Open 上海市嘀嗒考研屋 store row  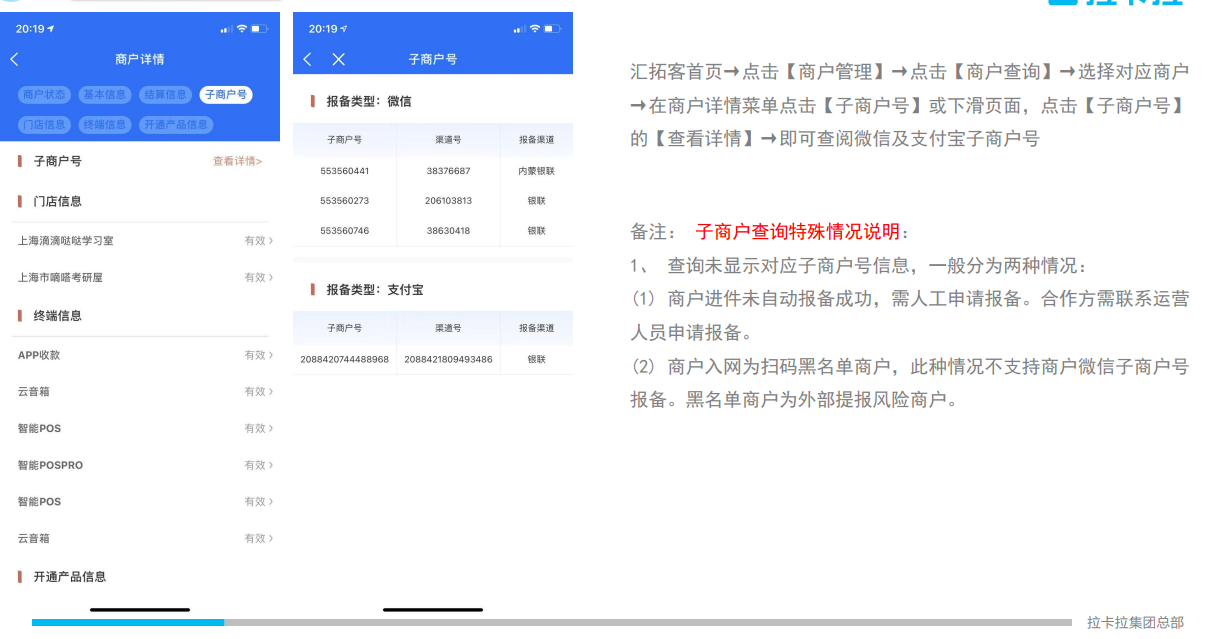coord(145,278)
